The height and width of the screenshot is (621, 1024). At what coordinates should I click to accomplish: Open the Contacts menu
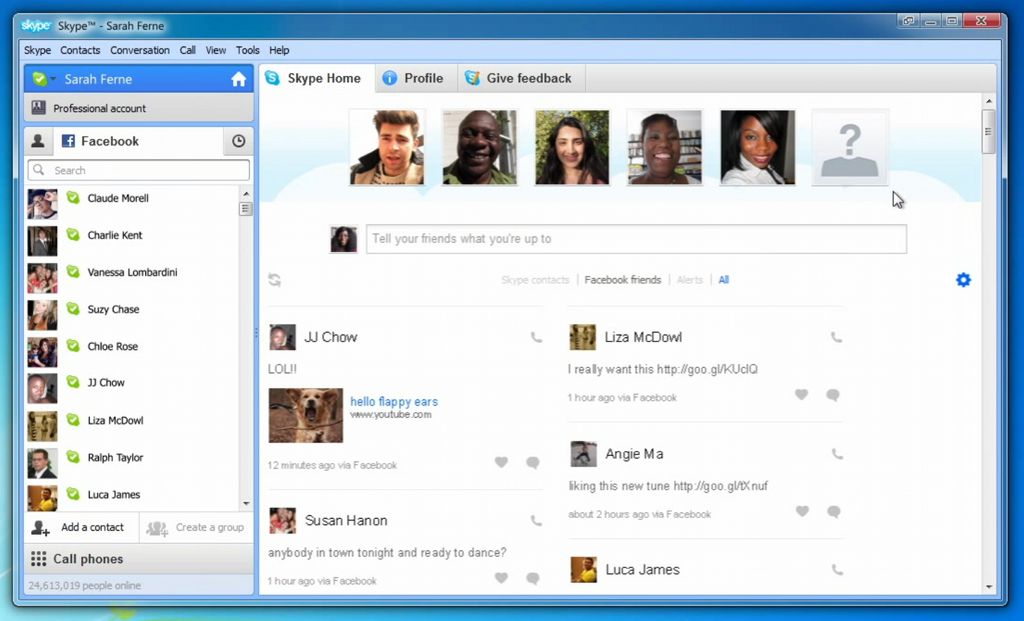point(80,50)
